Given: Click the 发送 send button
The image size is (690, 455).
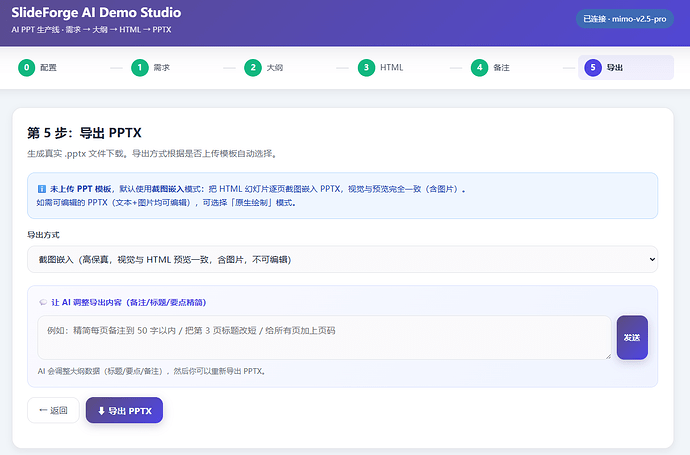Looking at the screenshot, I should point(632,338).
